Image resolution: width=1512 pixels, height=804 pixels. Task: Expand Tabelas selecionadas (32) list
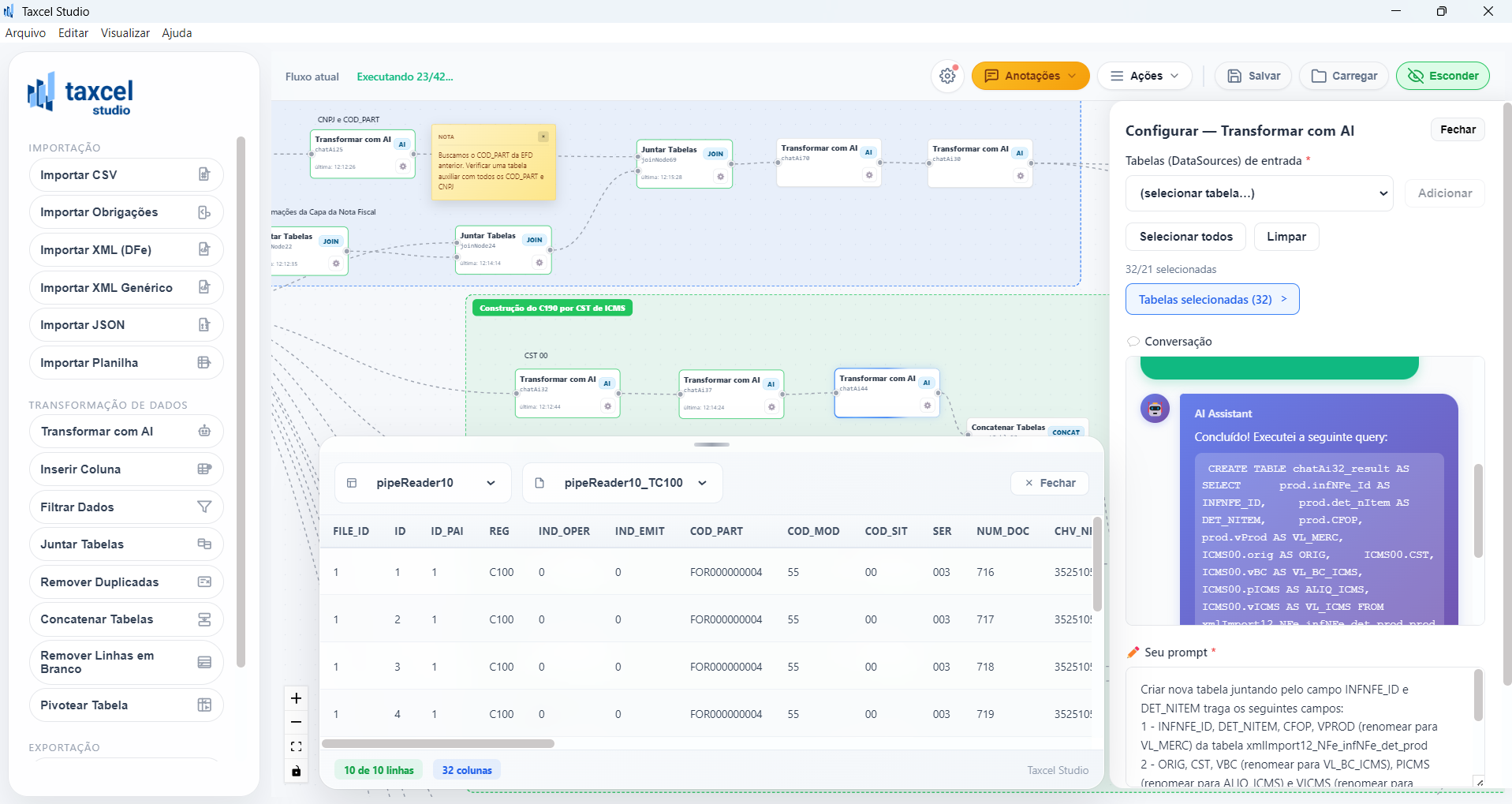[x=1212, y=300]
